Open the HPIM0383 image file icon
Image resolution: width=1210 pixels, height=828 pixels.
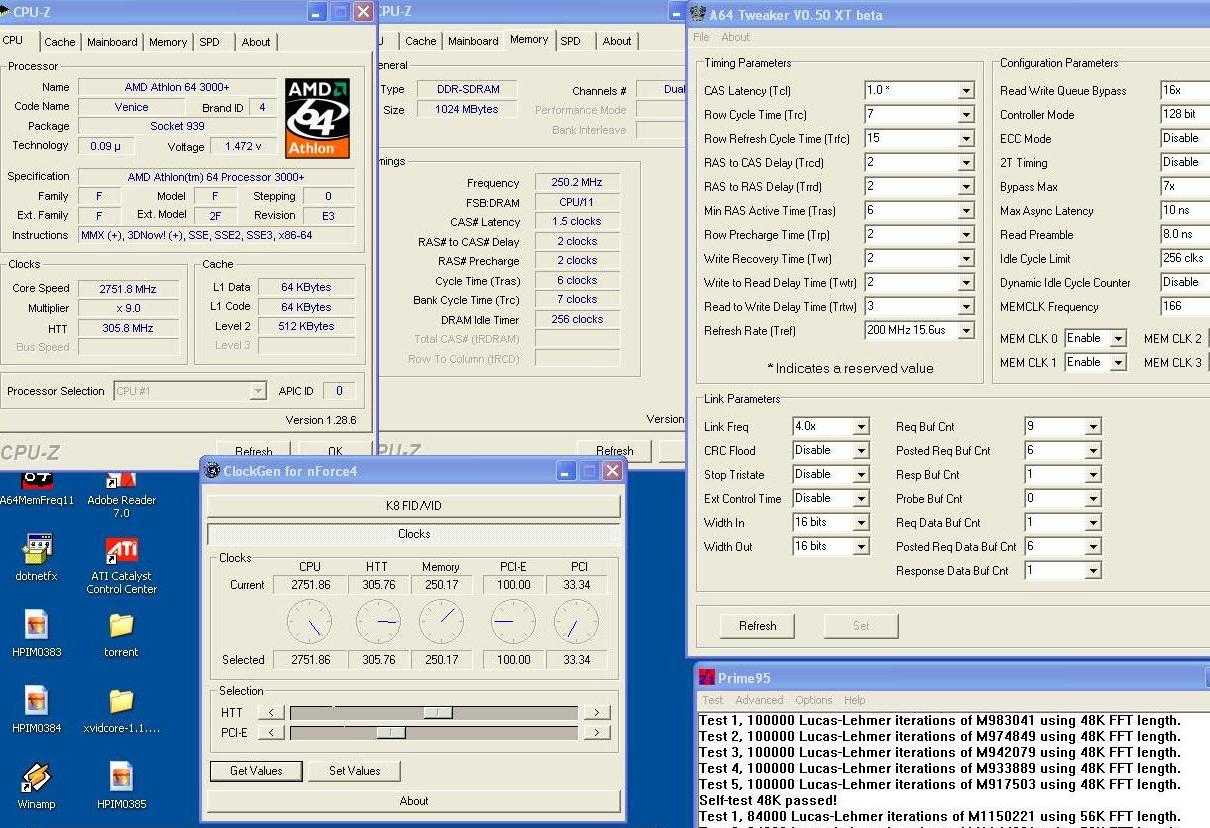tap(37, 634)
